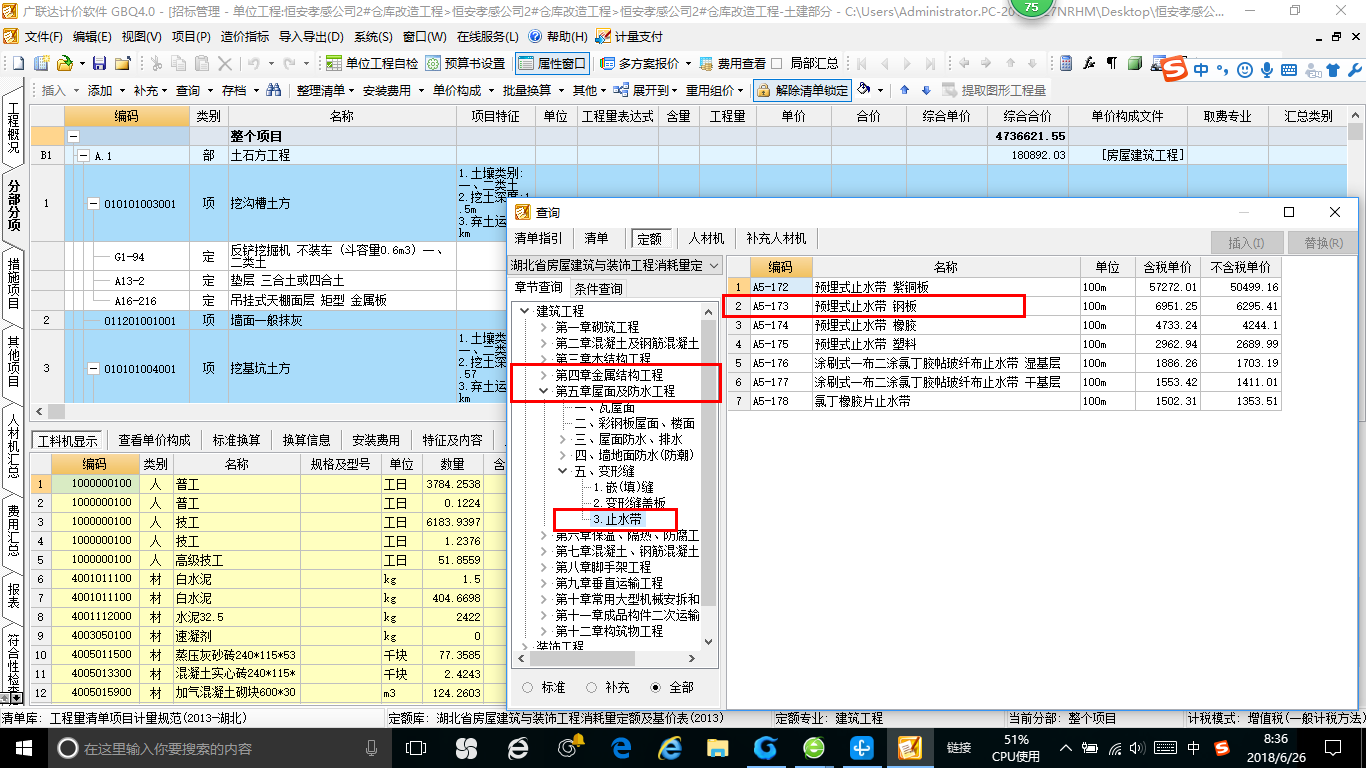The height and width of the screenshot is (768, 1366).
Task: Click the green 3D cube icon
Action: point(1134,63)
